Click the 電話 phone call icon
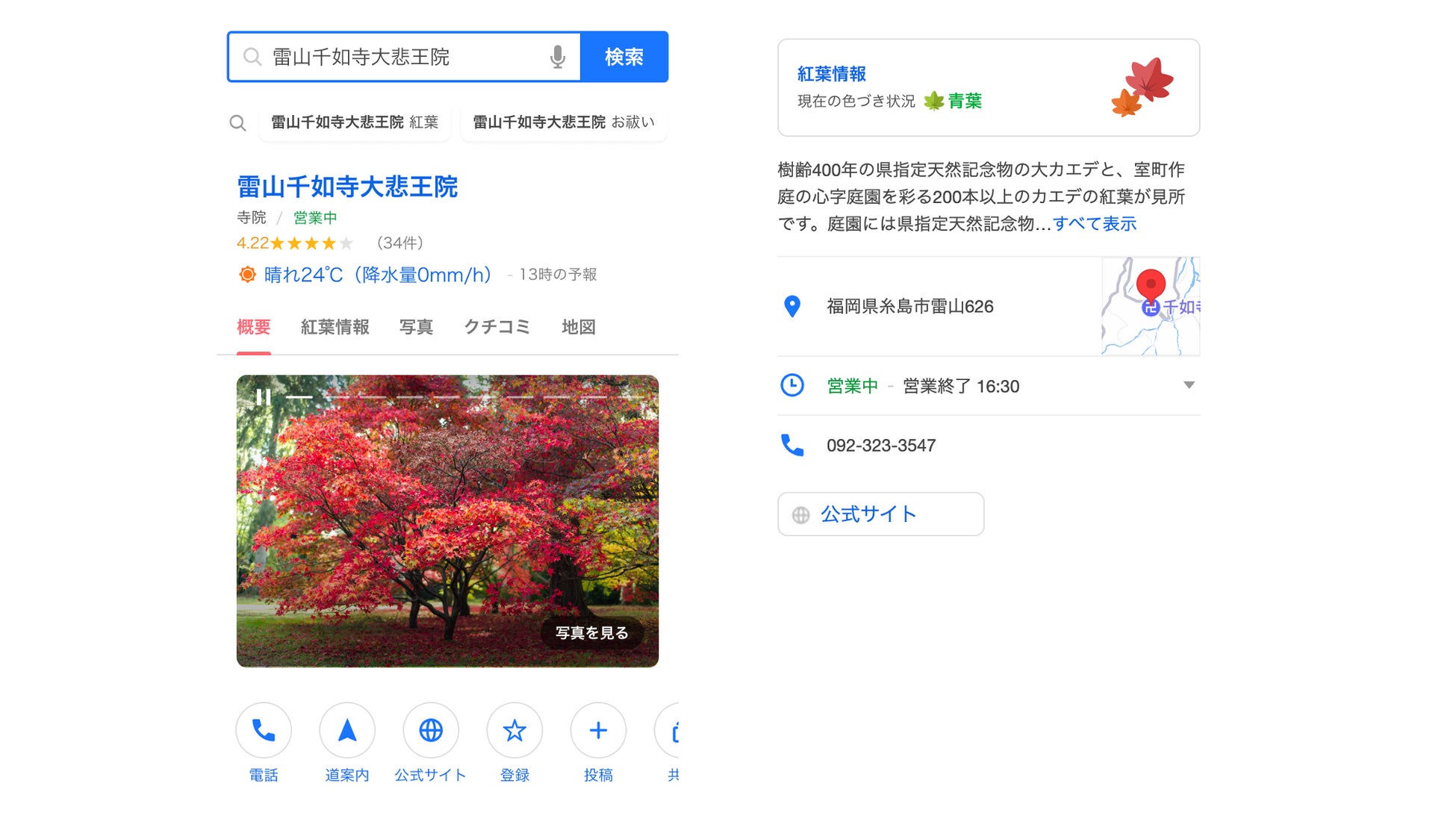The width and height of the screenshot is (1456, 819). point(264,730)
